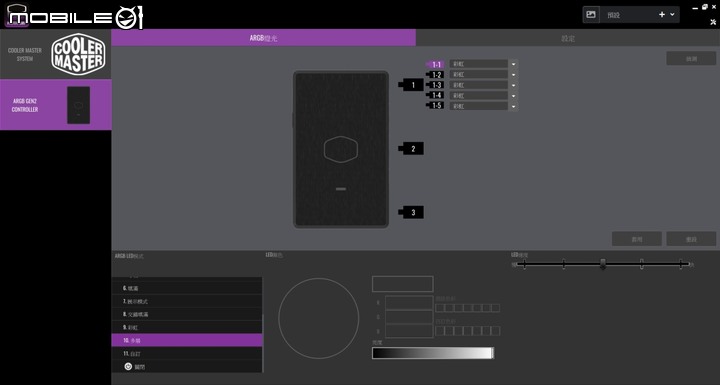Click the 套用 apply button

[637, 239]
